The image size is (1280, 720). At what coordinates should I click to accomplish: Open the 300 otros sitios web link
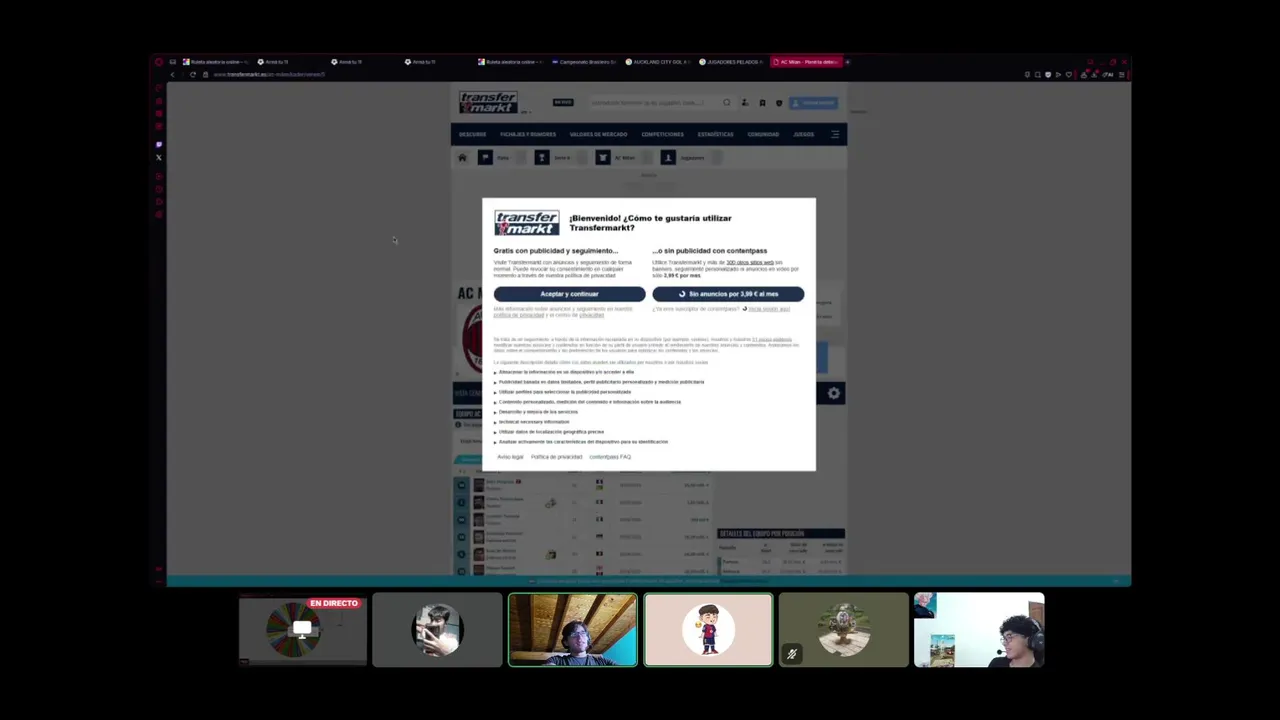click(x=750, y=262)
